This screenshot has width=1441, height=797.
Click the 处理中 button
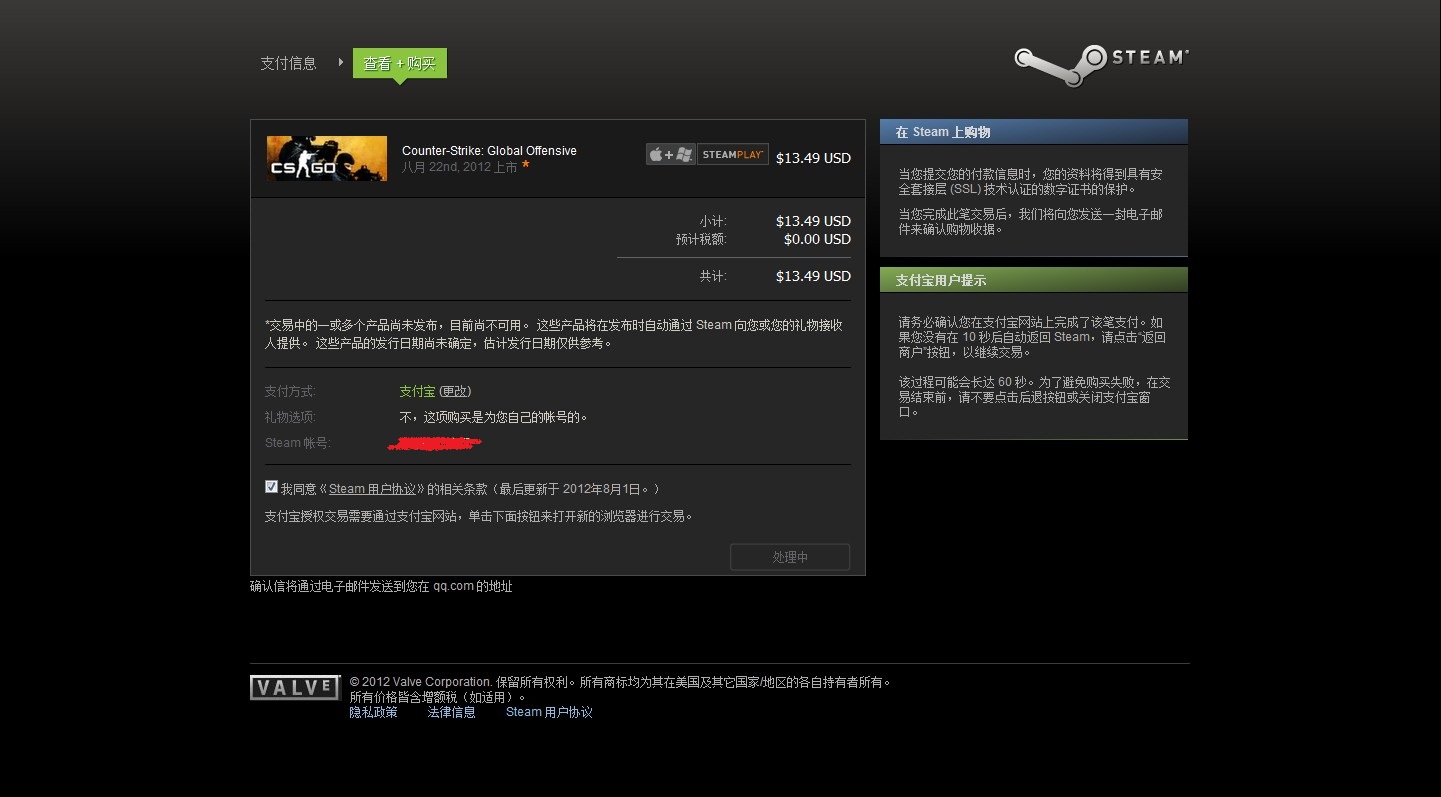[790, 557]
